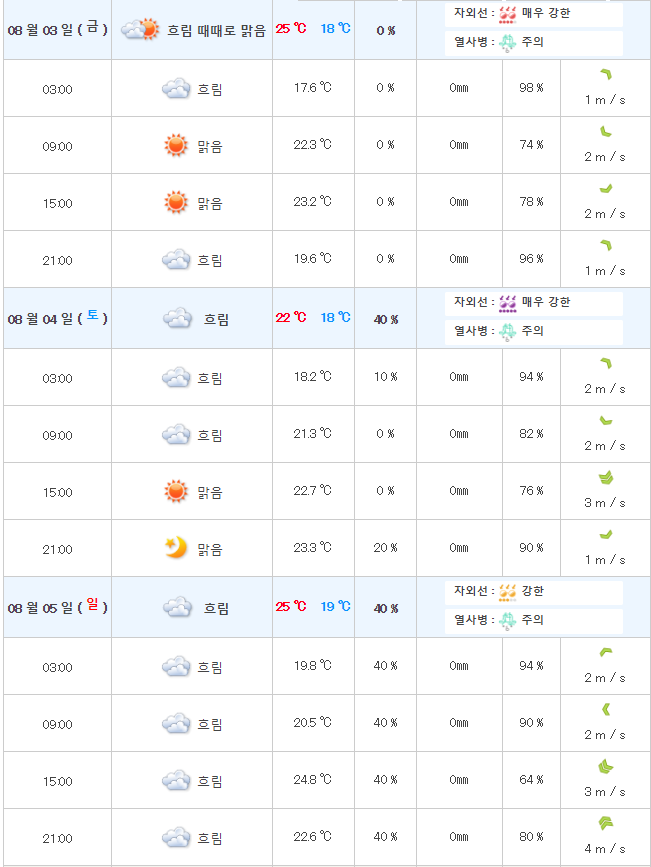
Task: Click the 흐림 때때로 맑음 forecast text
Action: click(x=216, y=30)
